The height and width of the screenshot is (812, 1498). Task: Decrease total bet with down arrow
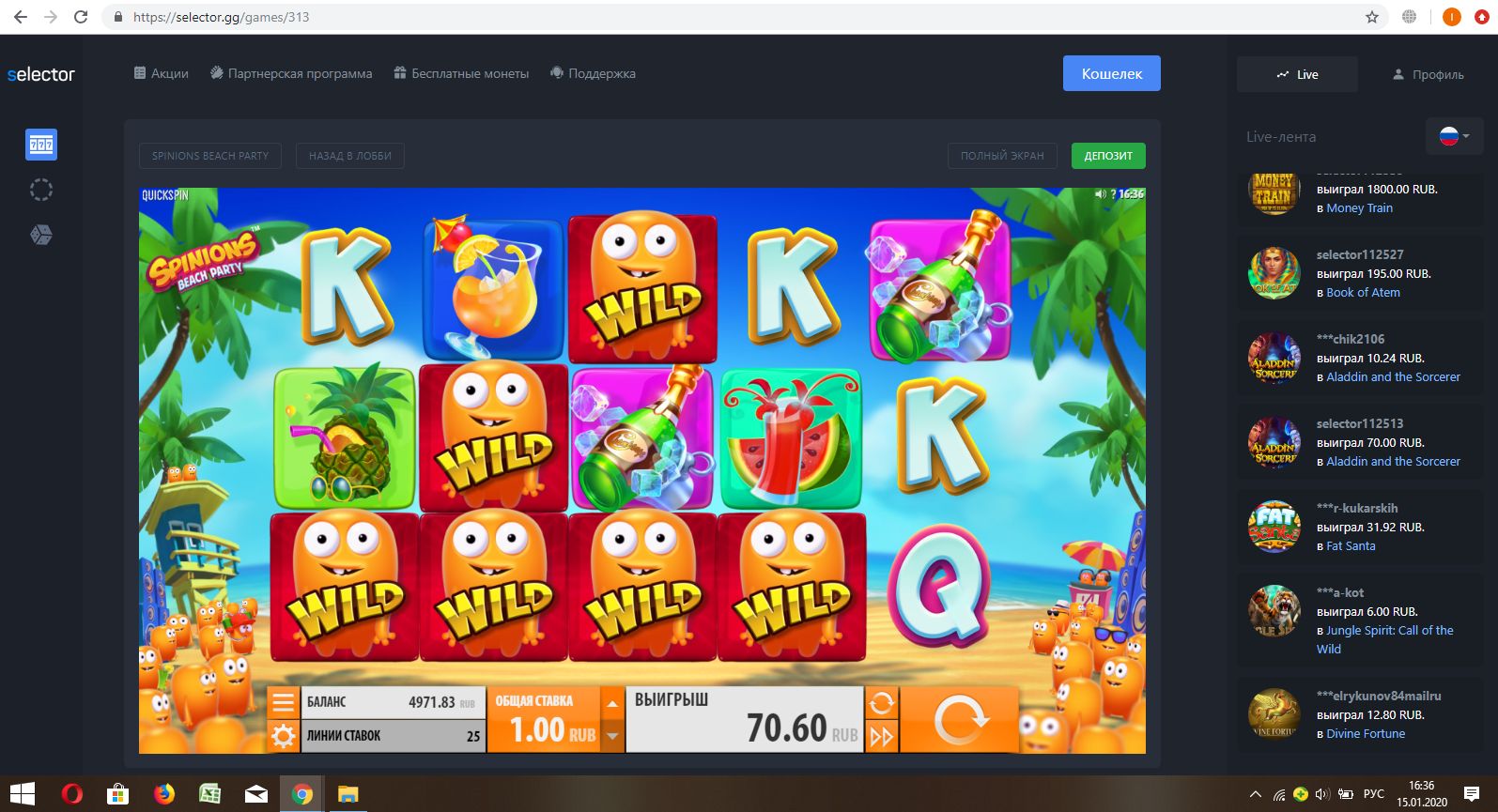click(612, 737)
